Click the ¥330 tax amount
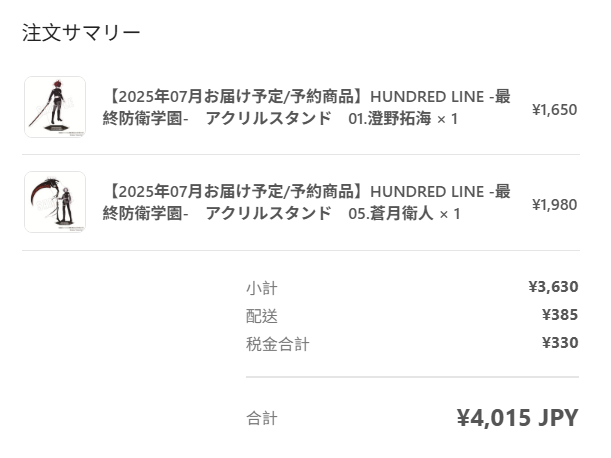 coord(560,343)
